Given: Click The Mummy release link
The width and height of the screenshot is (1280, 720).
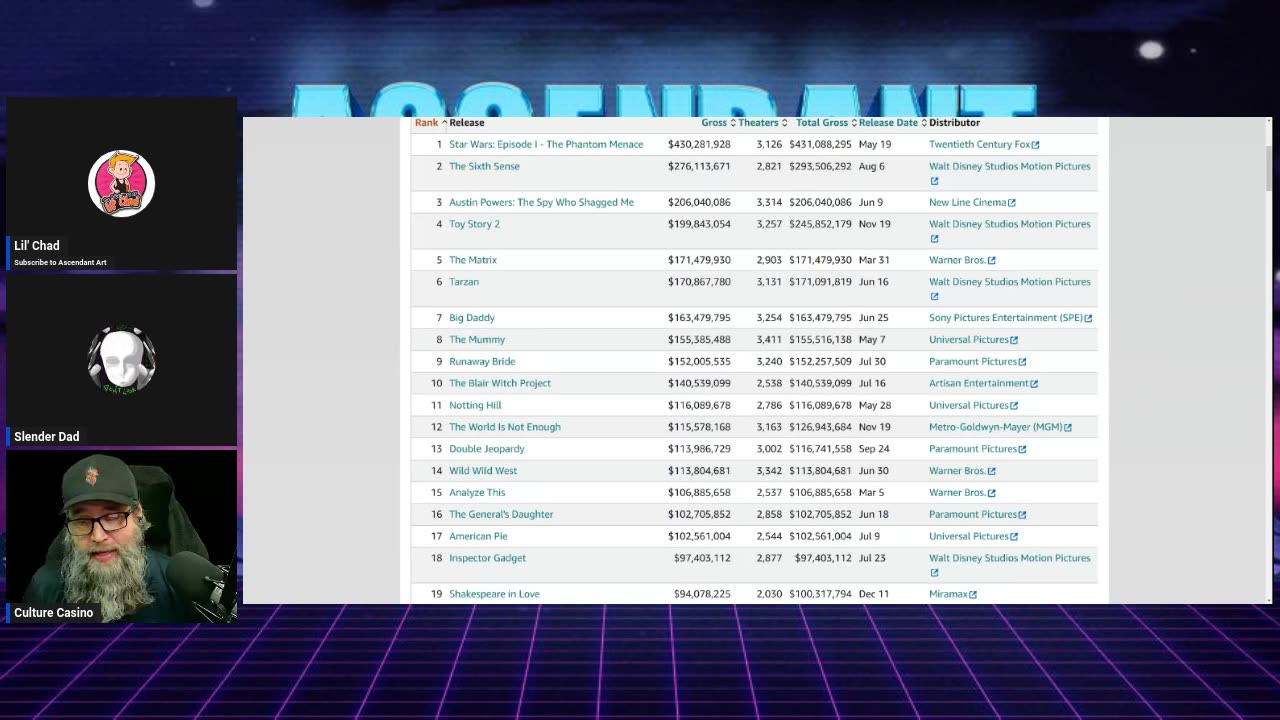Looking at the screenshot, I should (477, 340).
